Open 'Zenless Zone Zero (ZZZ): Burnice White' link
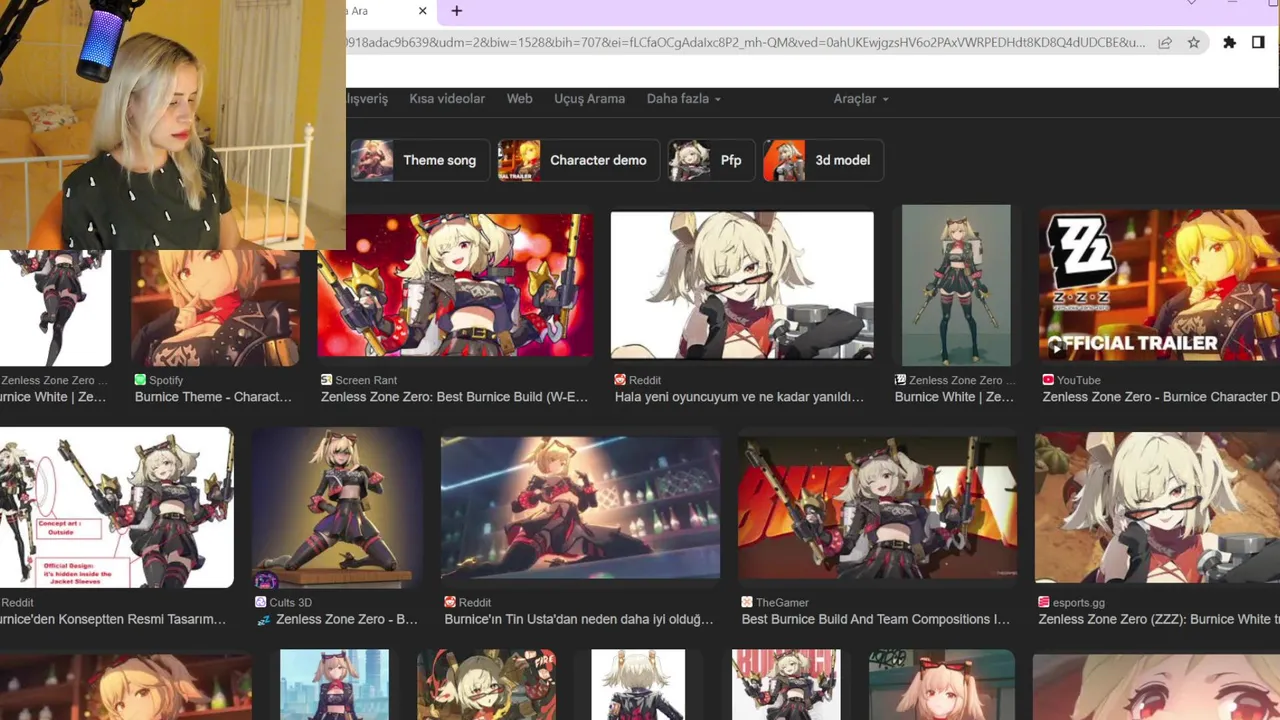This screenshot has height=720, width=1280. (1159, 619)
